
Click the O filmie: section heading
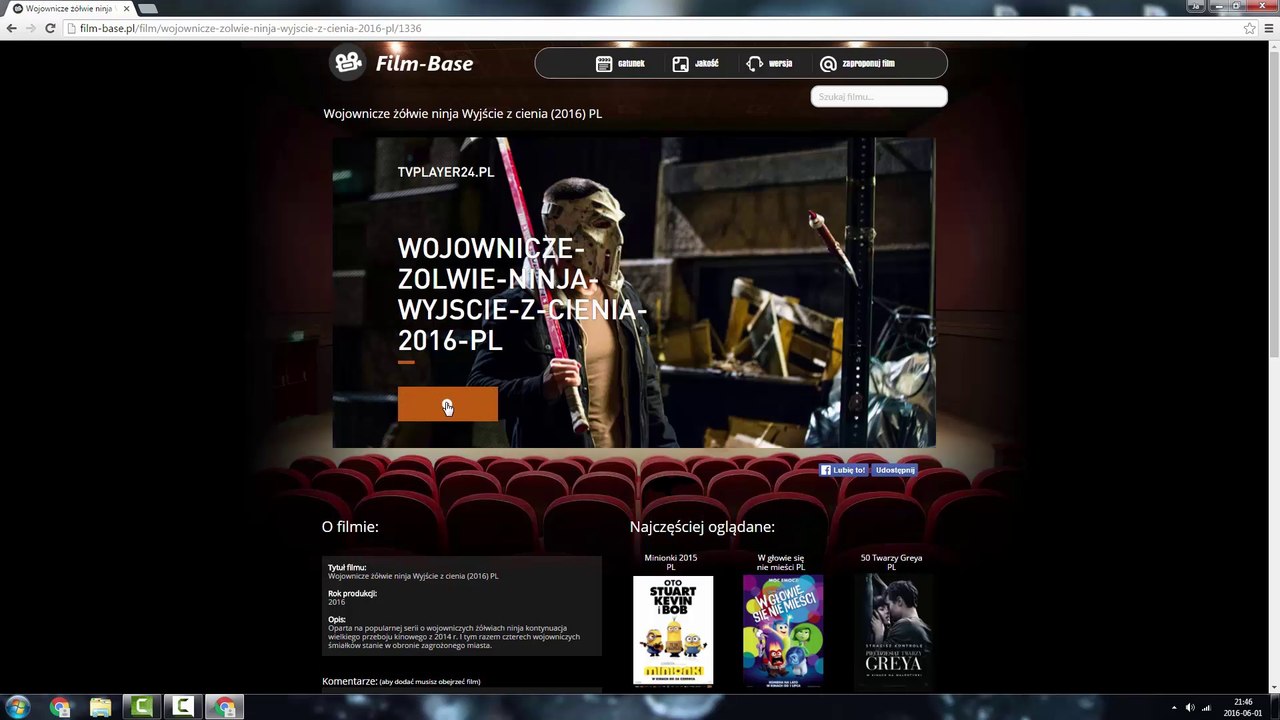(350, 527)
